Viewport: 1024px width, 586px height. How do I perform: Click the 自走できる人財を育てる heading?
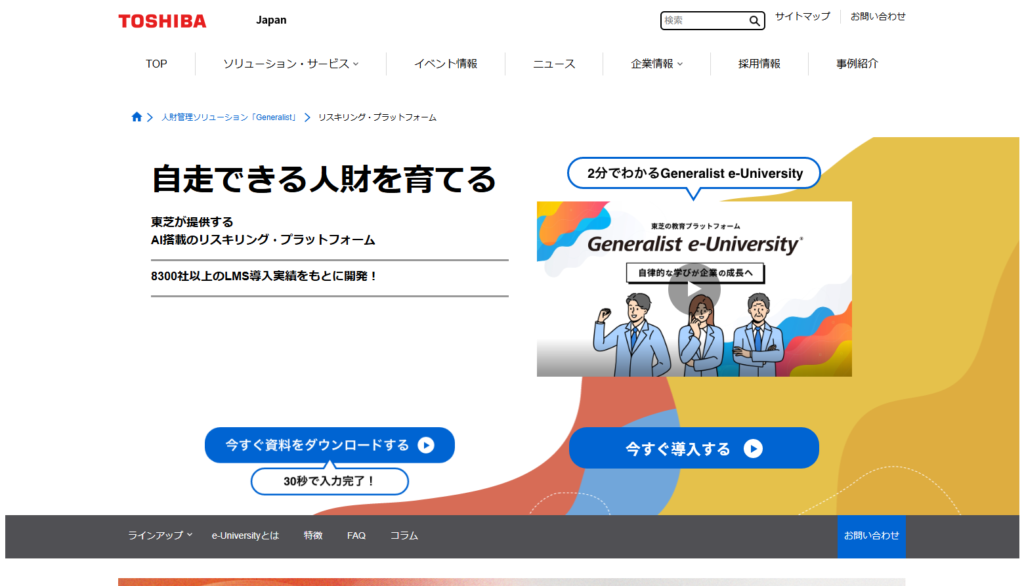(x=324, y=179)
